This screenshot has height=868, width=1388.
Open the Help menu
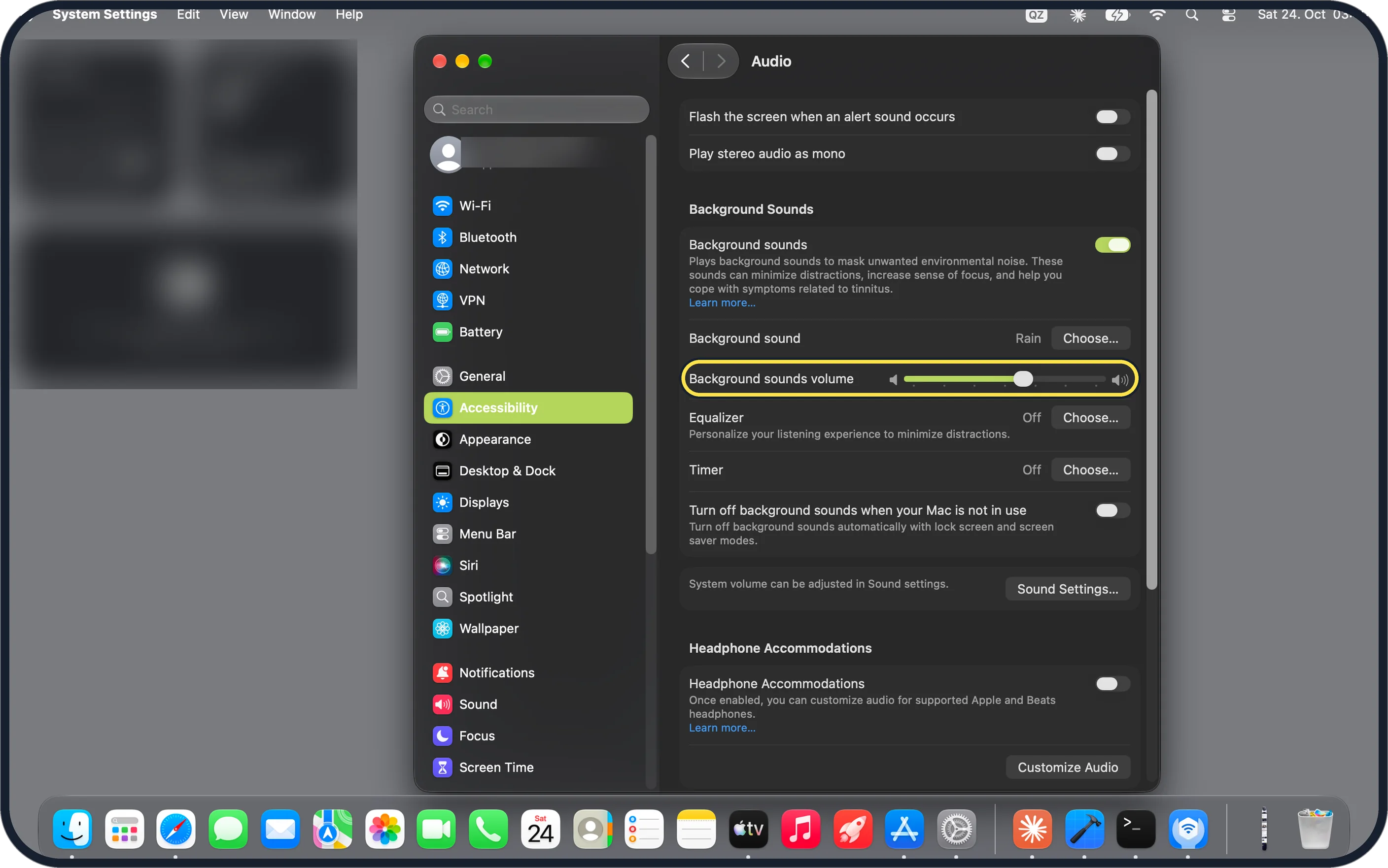[x=348, y=14]
